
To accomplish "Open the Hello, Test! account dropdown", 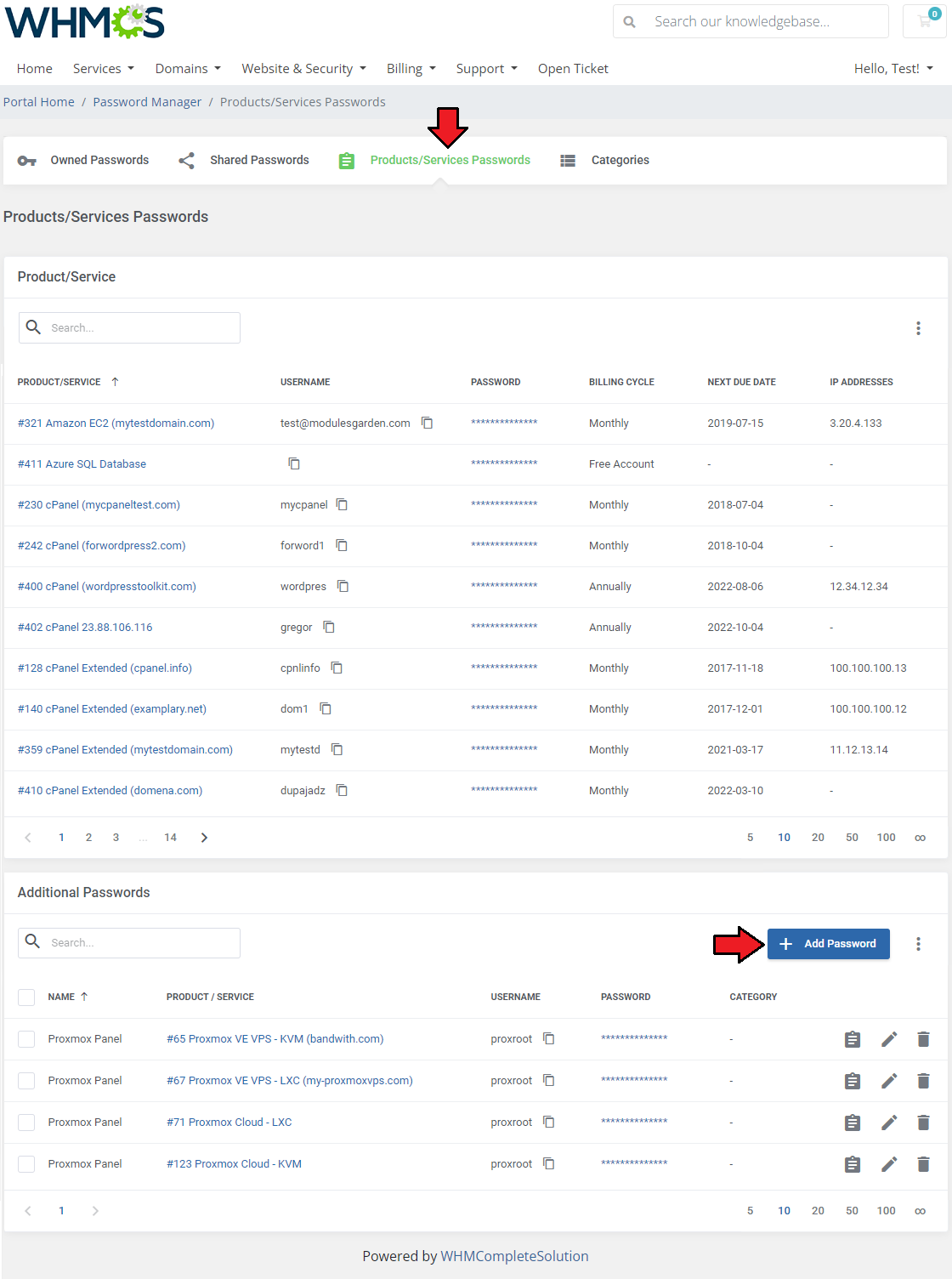I will pyautogui.click(x=893, y=69).
